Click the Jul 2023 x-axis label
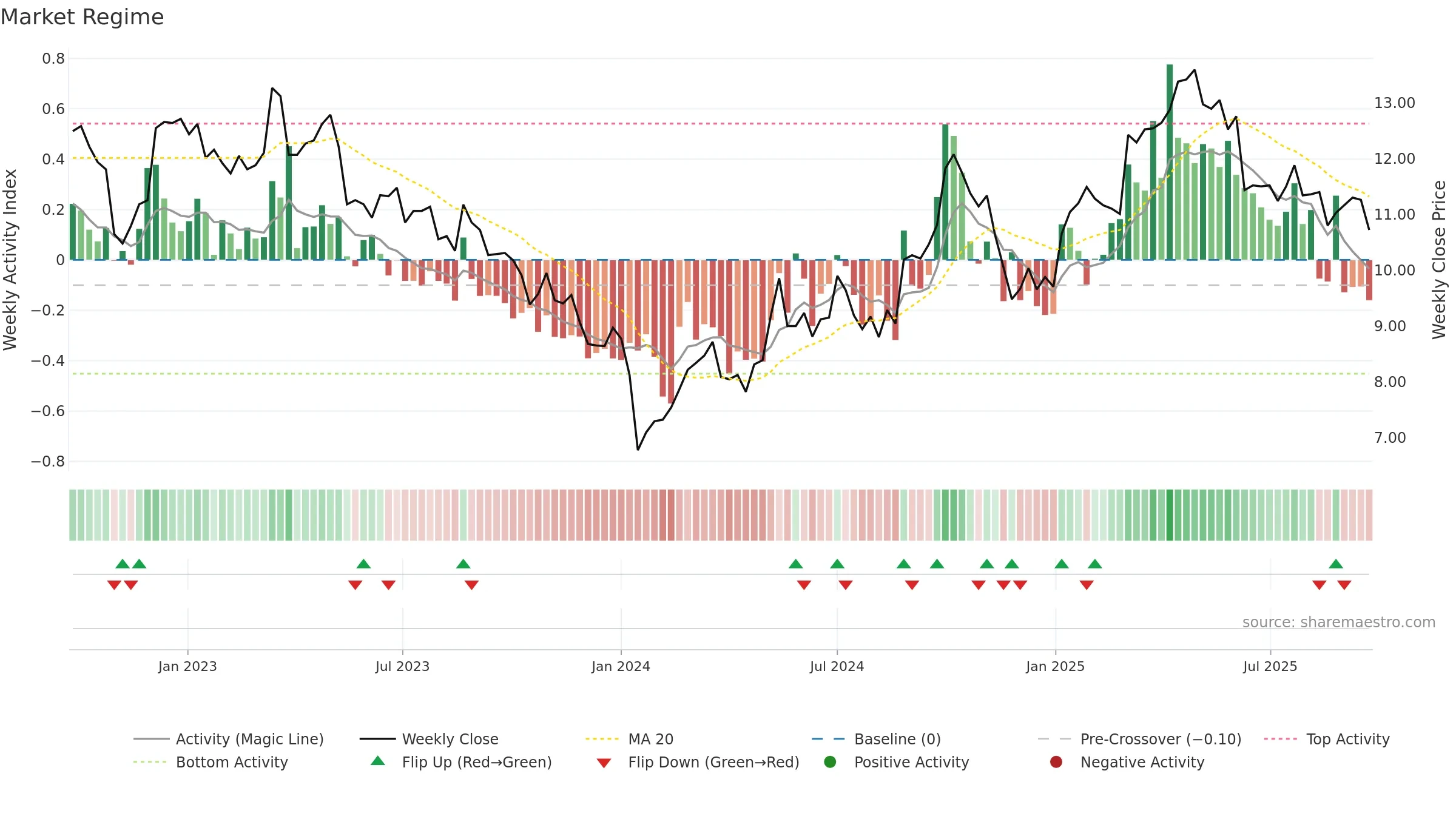 pos(402,666)
